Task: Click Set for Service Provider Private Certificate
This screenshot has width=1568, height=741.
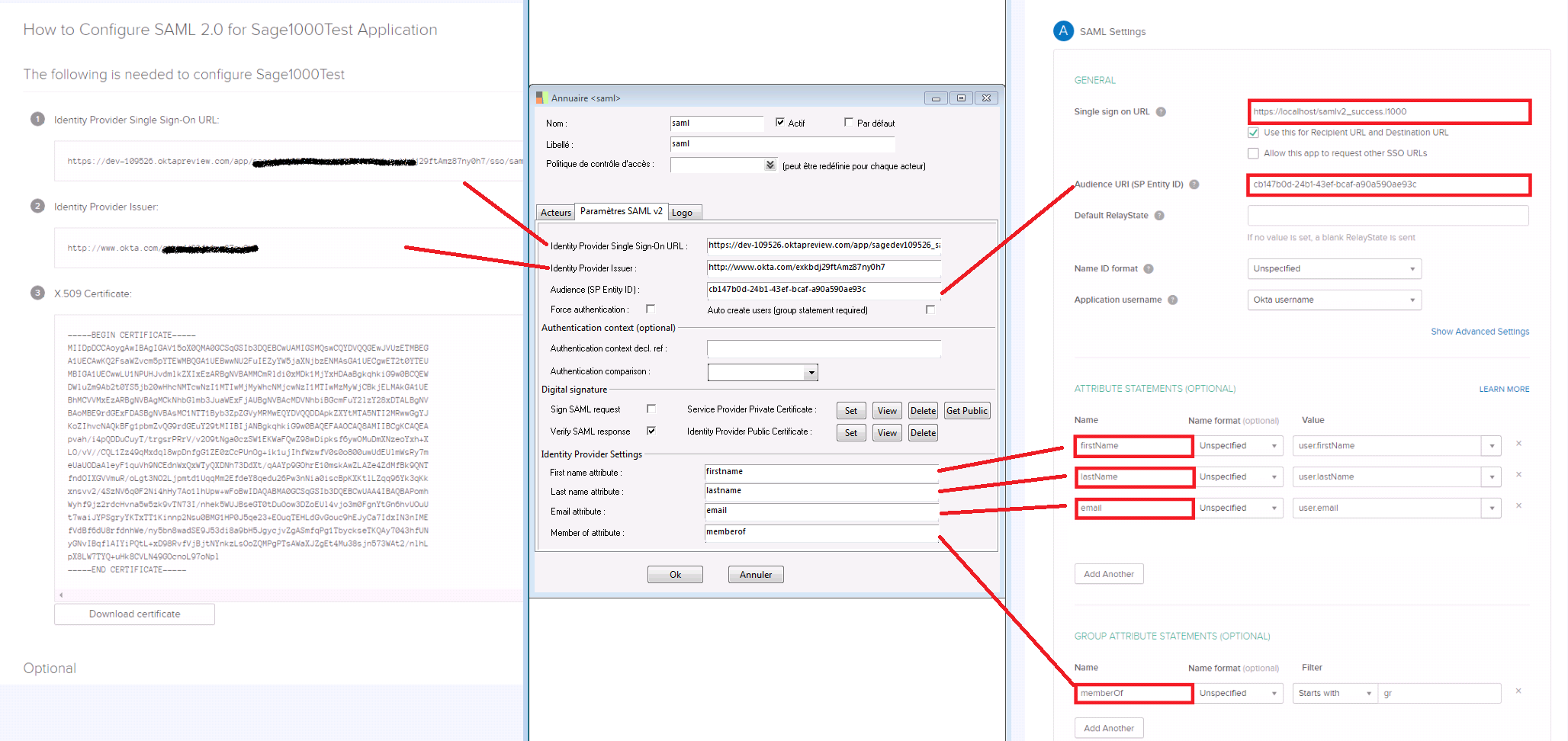Action: pos(851,411)
